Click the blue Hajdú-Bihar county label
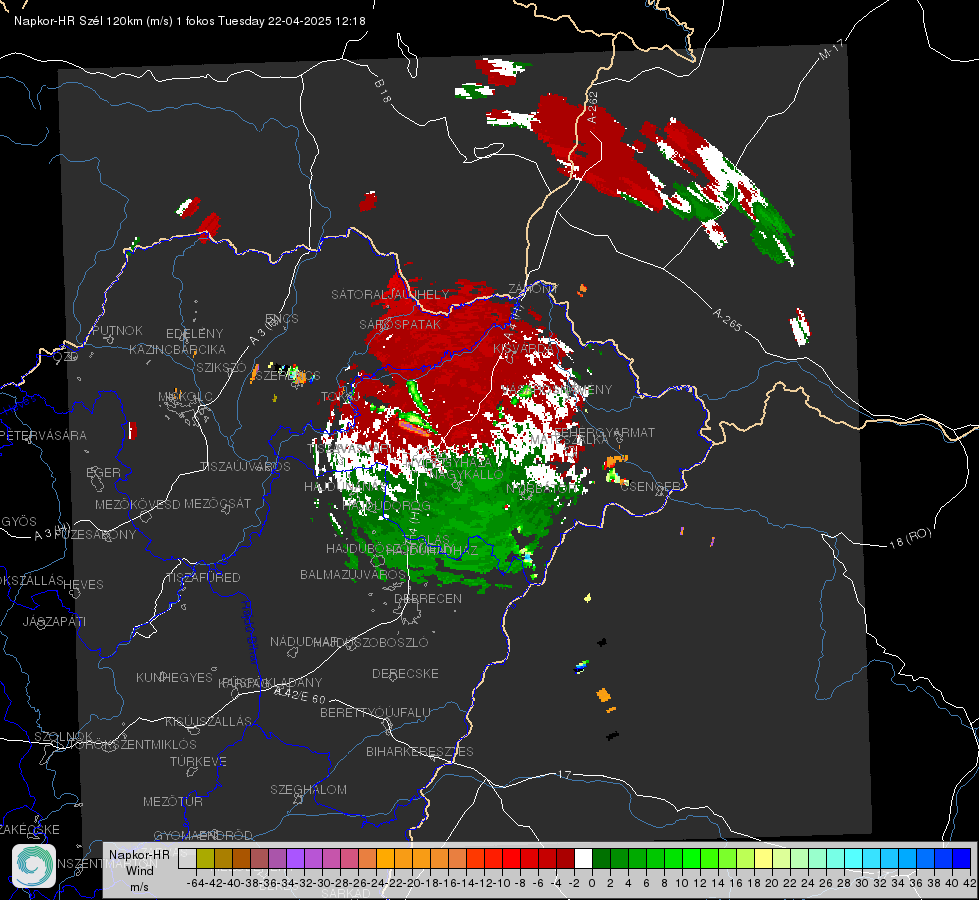This screenshot has height=900, width=979. 249,632
